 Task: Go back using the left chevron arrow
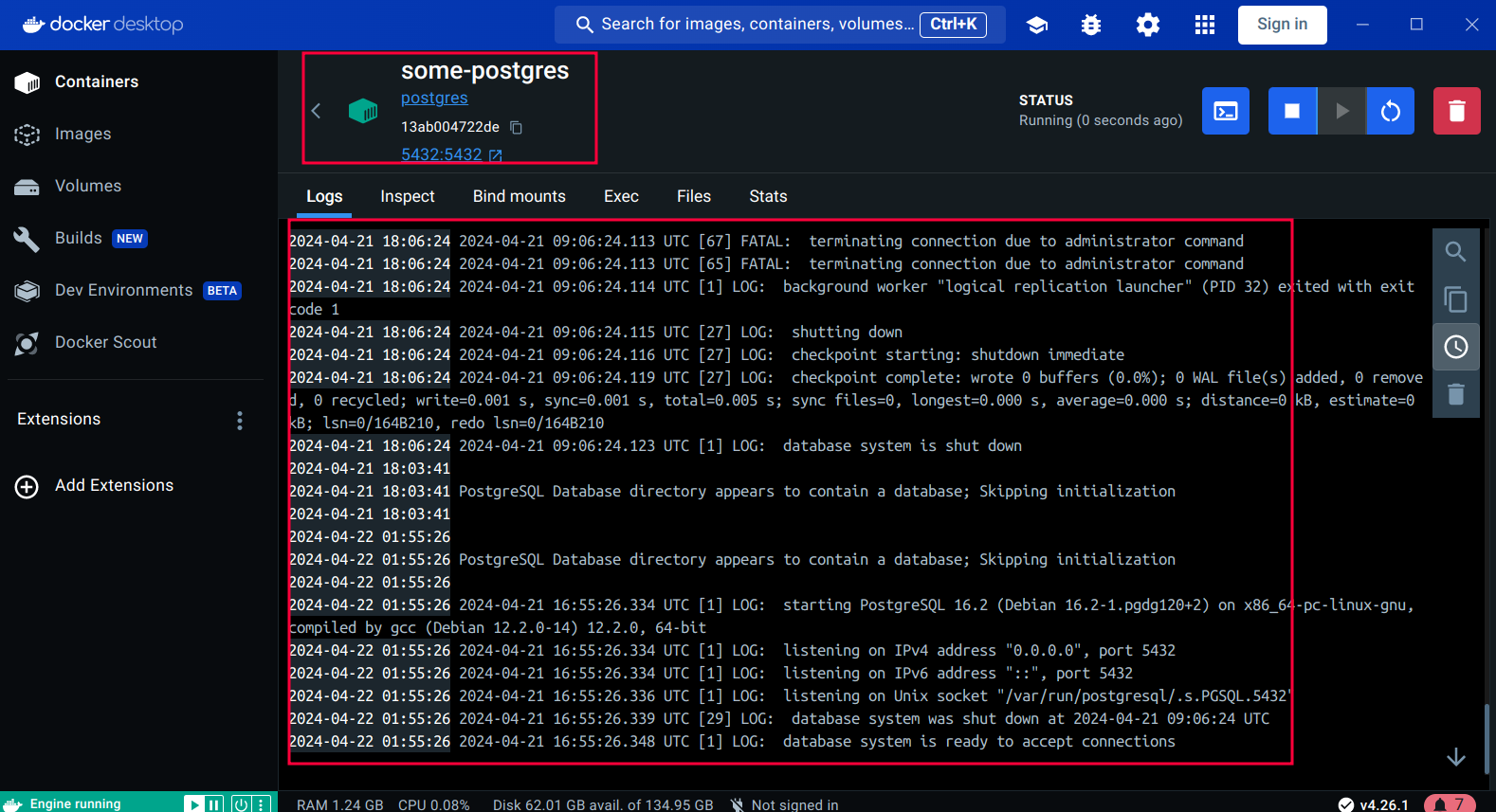[x=317, y=111]
